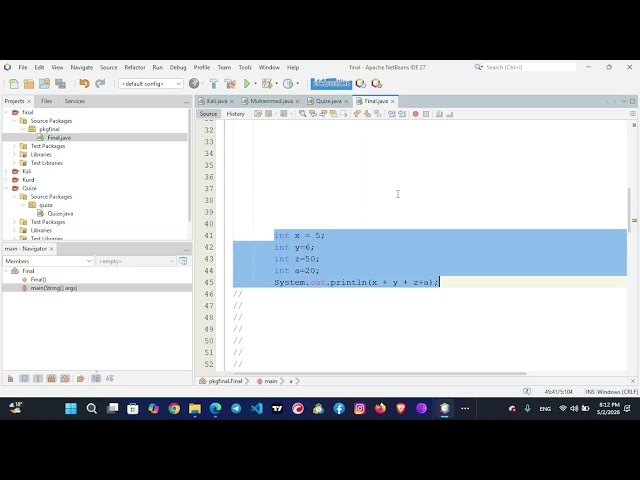Click the Search (Ctrl+I) input field
The image size is (640, 480).
[x=530, y=67]
